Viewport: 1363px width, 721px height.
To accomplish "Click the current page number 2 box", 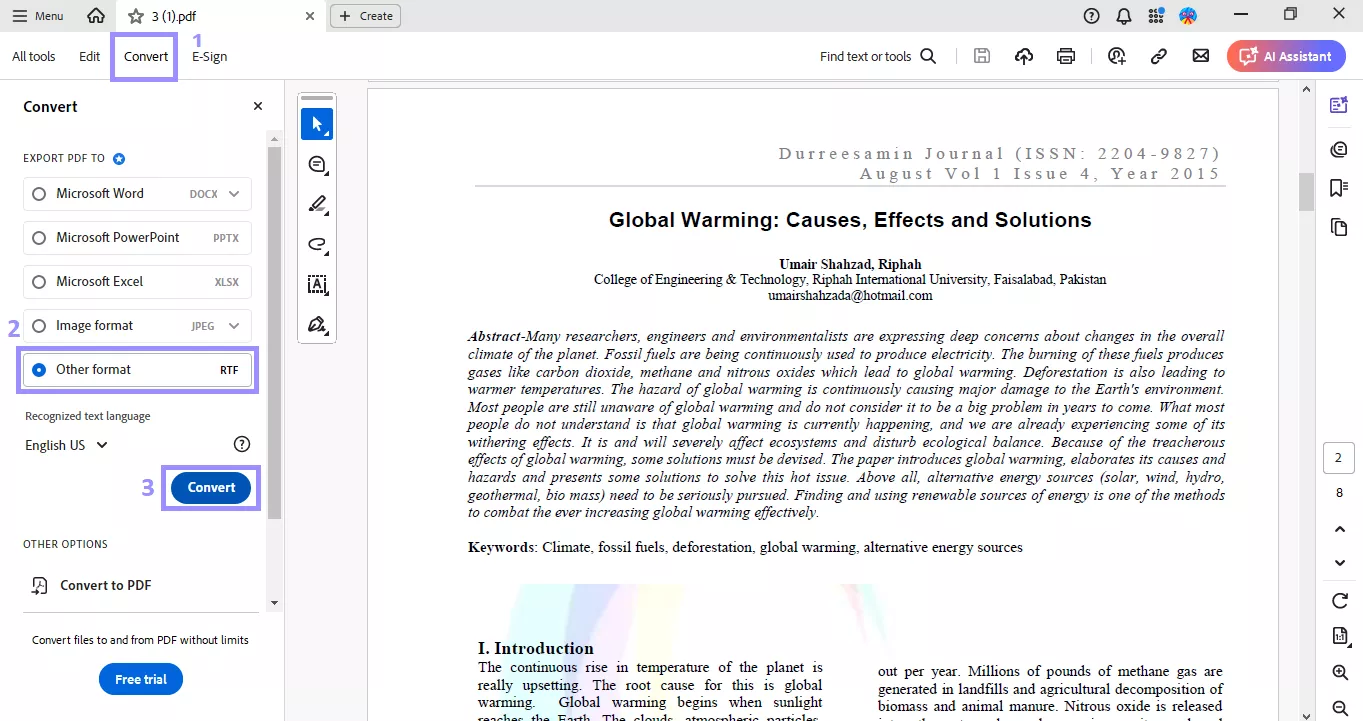I will pyautogui.click(x=1339, y=458).
